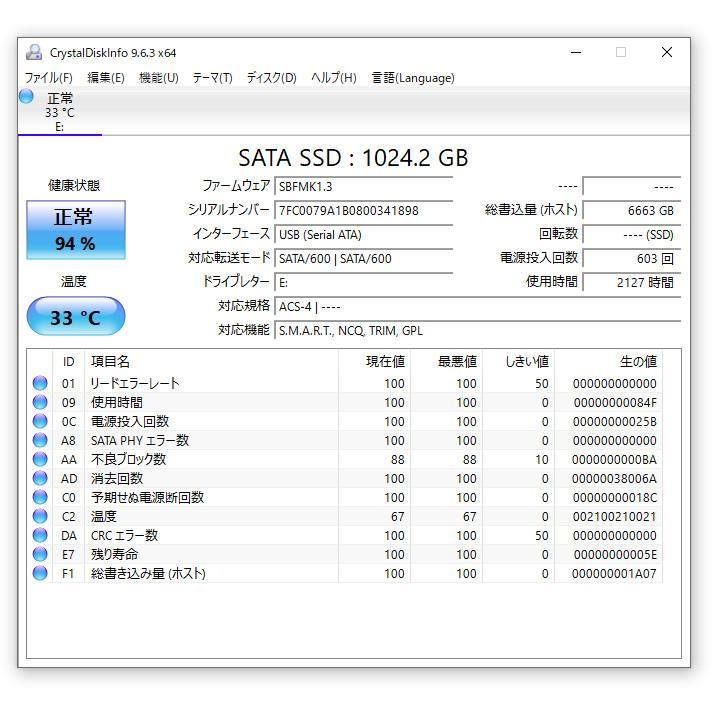Minimize the CrystalDiskInfo window

coord(576,53)
